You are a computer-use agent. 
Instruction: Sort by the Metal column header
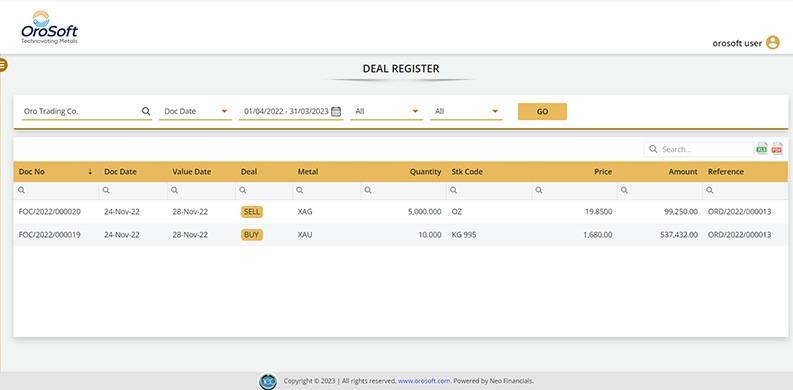click(x=307, y=172)
